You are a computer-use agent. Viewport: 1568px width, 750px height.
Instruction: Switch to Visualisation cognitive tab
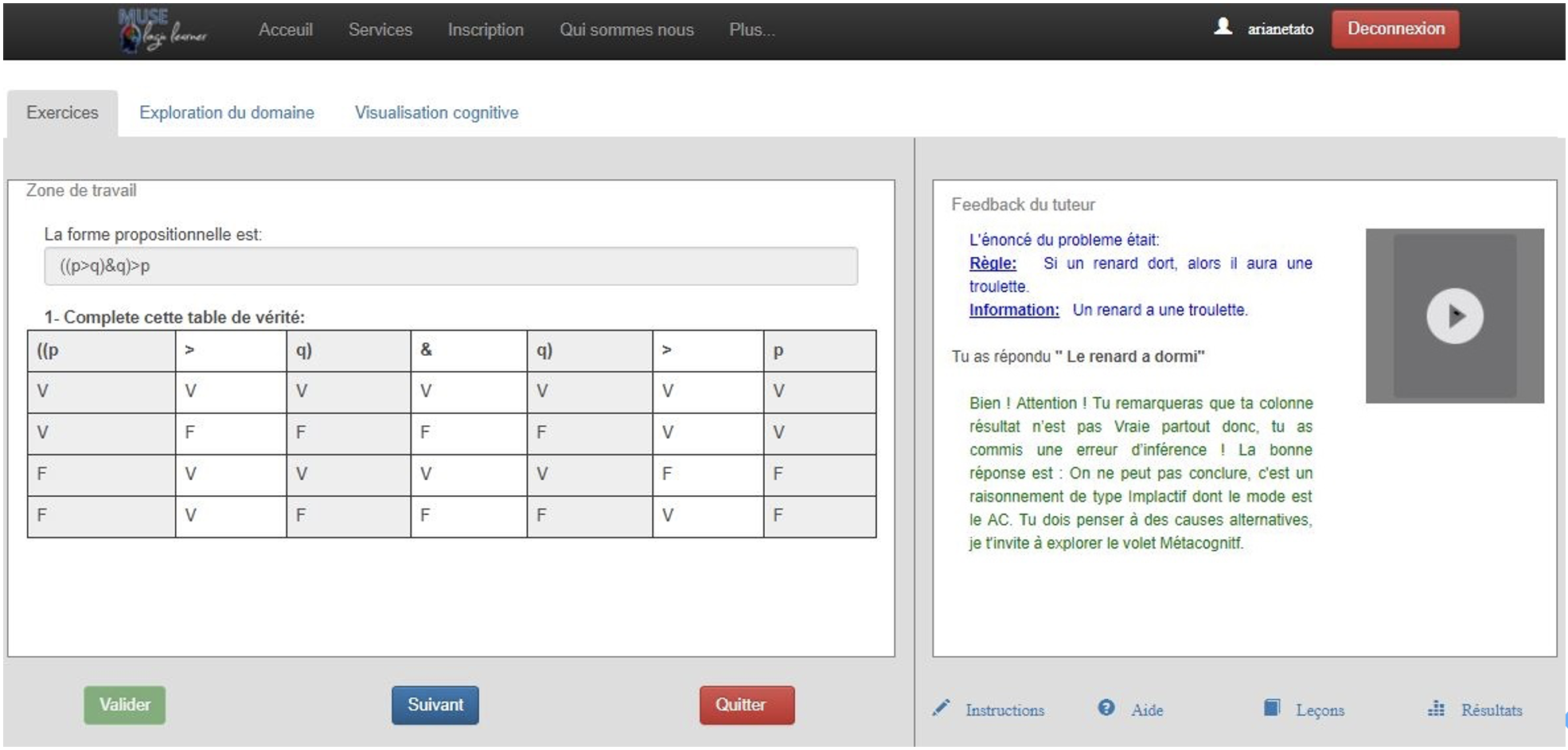tap(436, 113)
